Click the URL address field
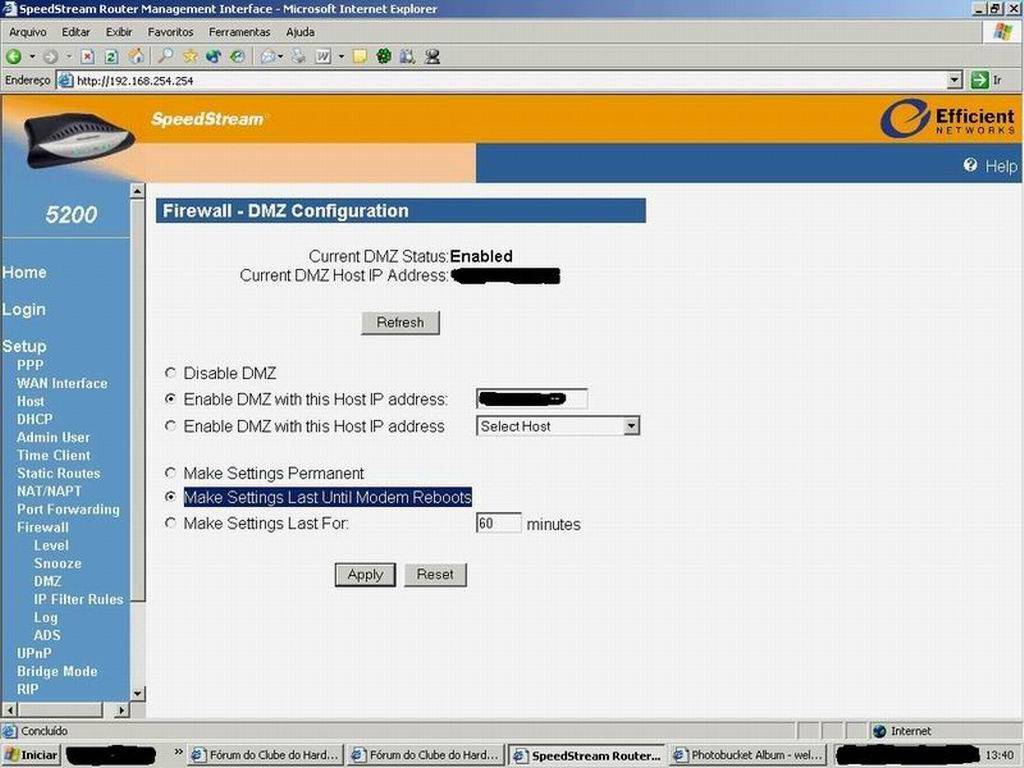The image size is (1024, 768). click(501, 81)
